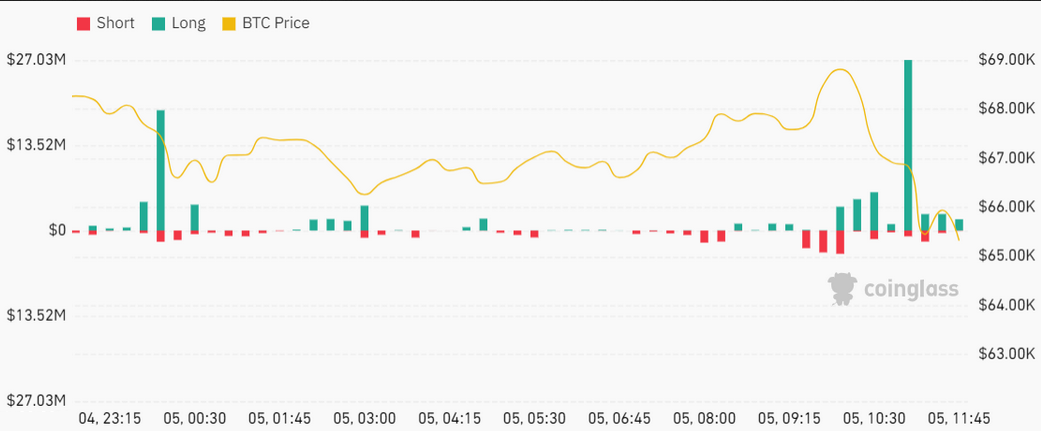Image resolution: width=1041 pixels, height=431 pixels.
Task: Click the 04, 23:15 time label
Action: click(x=110, y=418)
